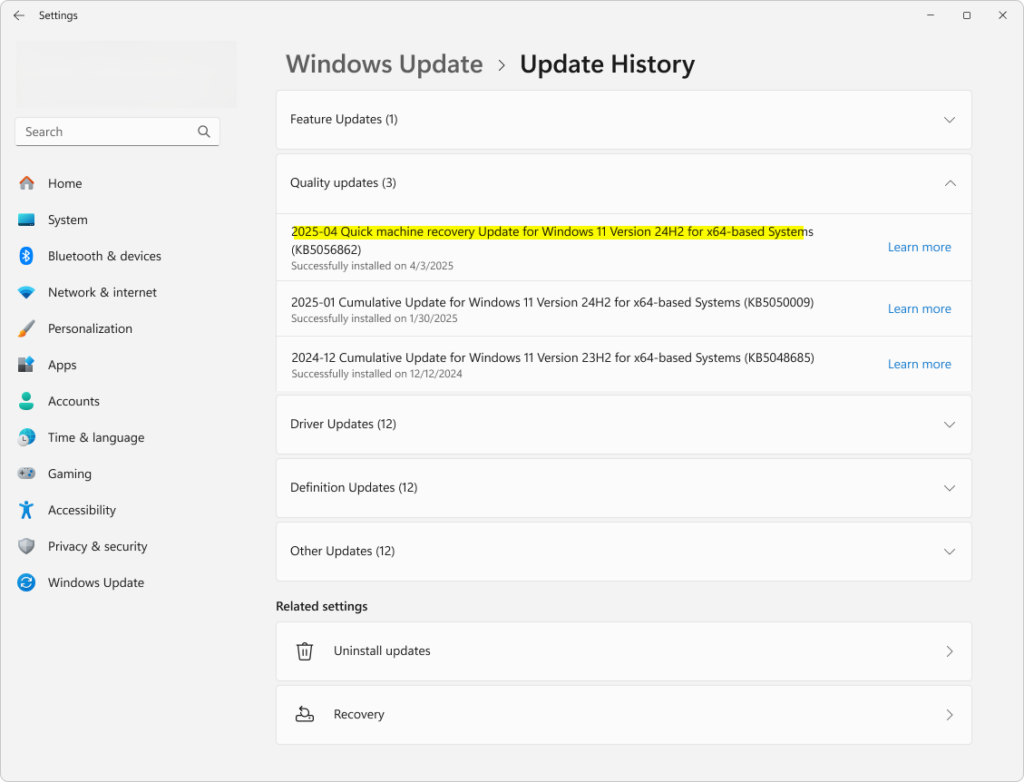Open Personalization settings
Viewport: 1024px width, 782px height.
90,329
